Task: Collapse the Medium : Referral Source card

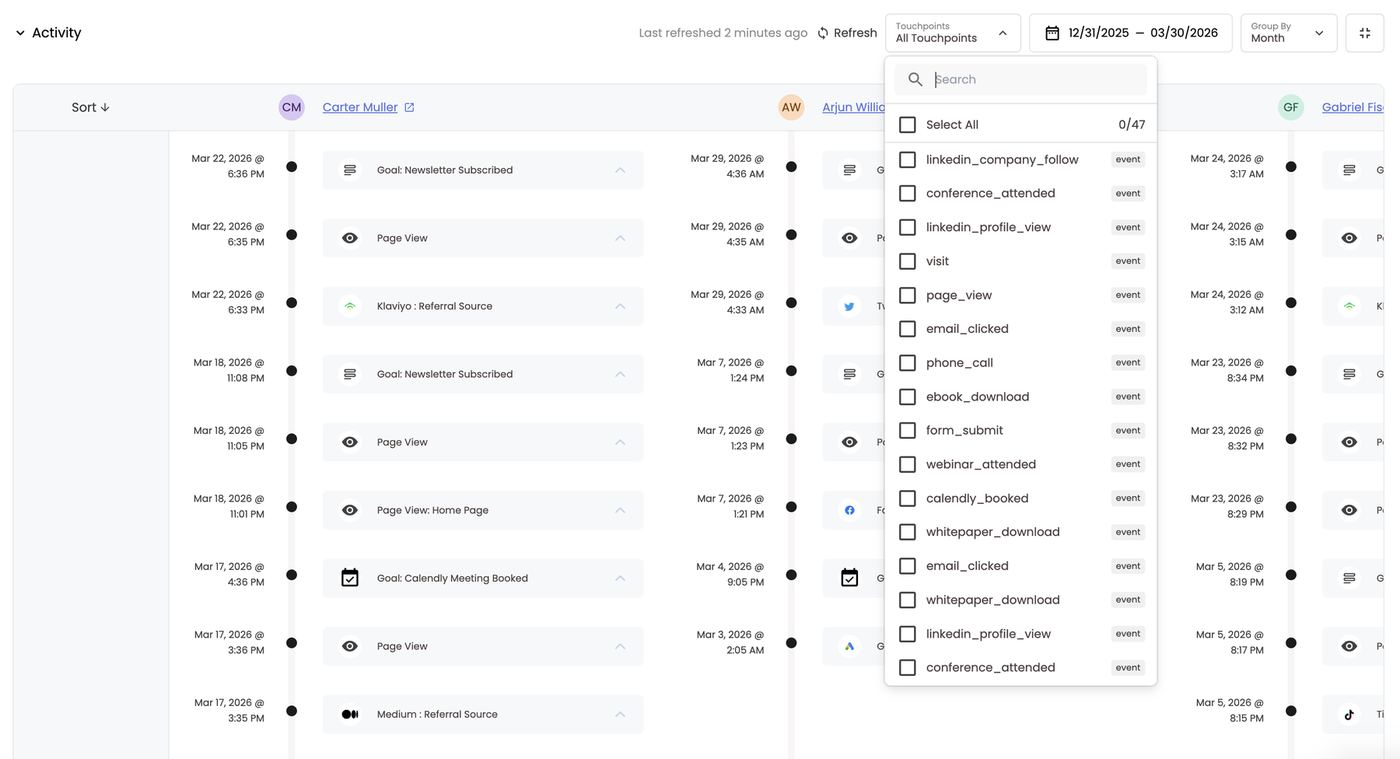Action: 620,714
